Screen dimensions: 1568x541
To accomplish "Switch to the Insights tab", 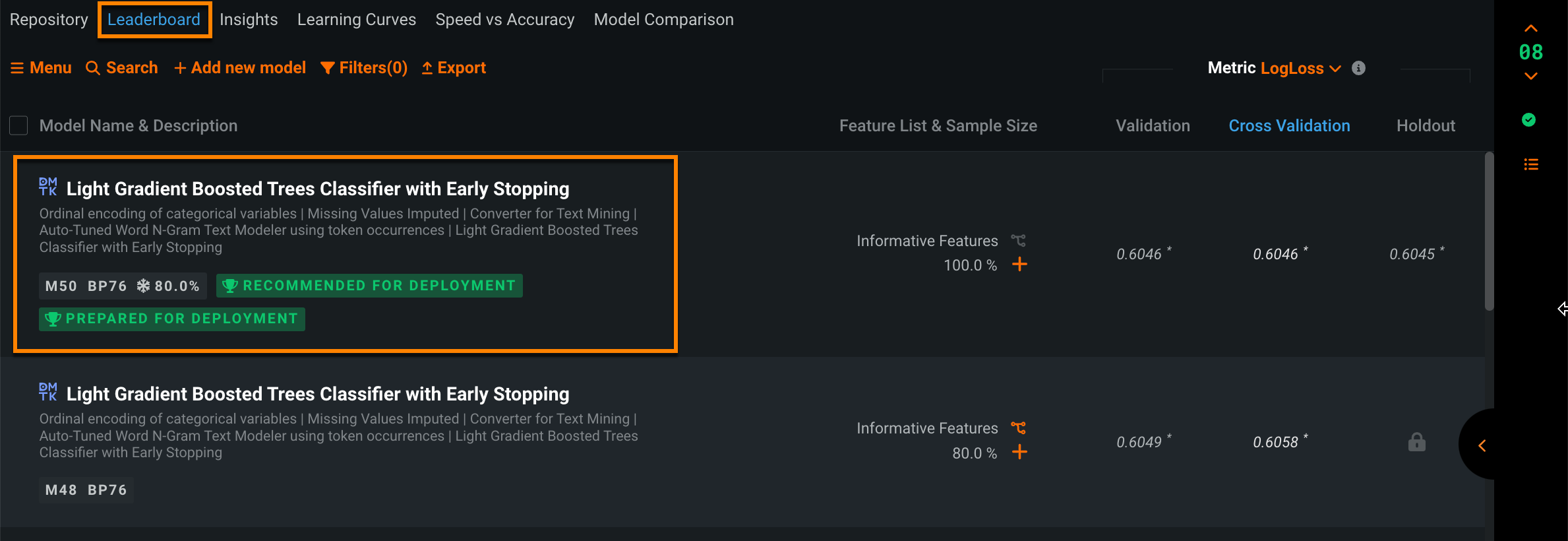I will coord(249,20).
